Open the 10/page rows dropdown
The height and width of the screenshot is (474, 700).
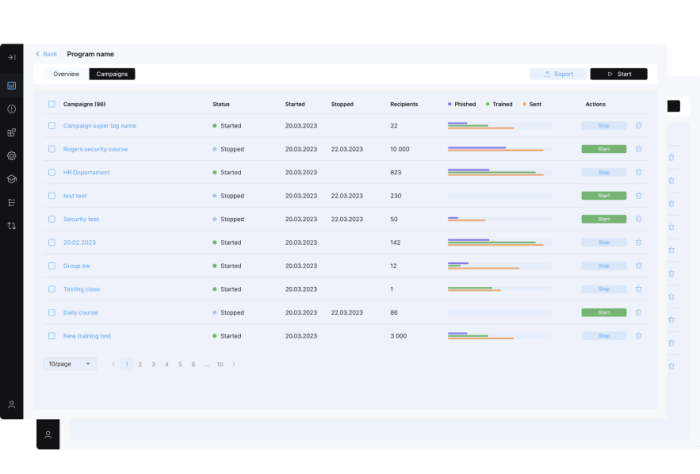pos(70,364)
